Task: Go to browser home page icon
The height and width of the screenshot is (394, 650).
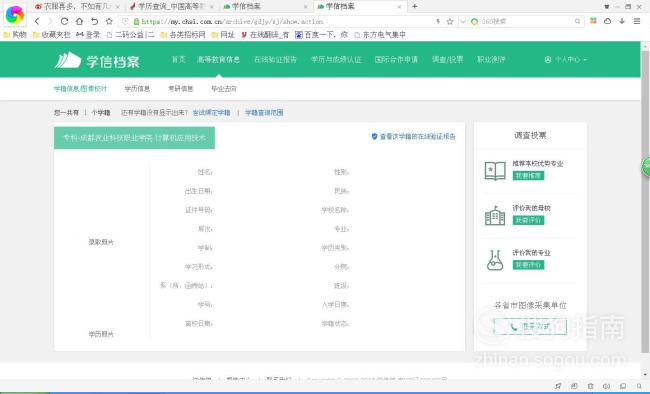Action: click(79, 21)
